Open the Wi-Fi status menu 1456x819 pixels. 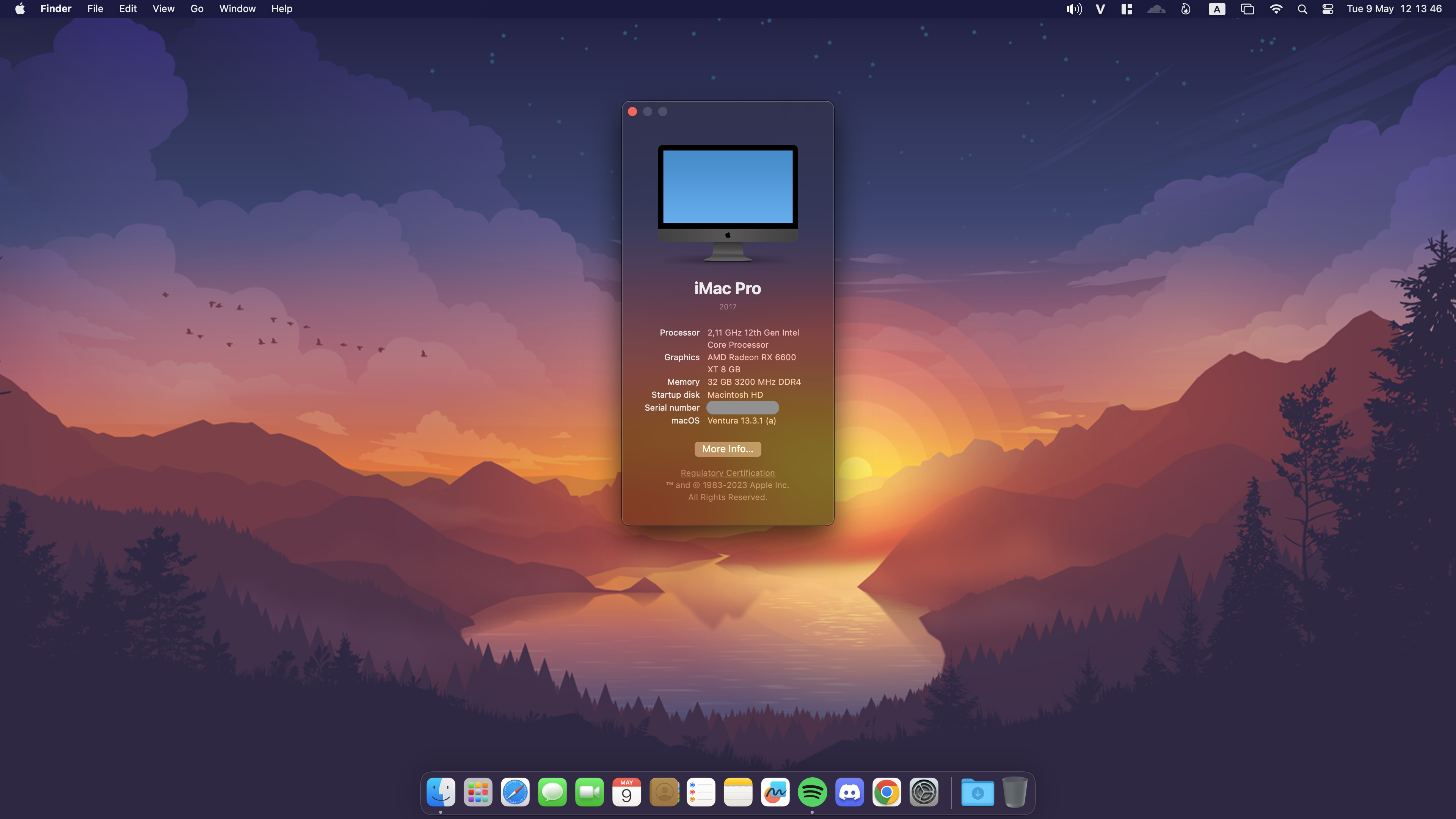tap(1276, 9)
